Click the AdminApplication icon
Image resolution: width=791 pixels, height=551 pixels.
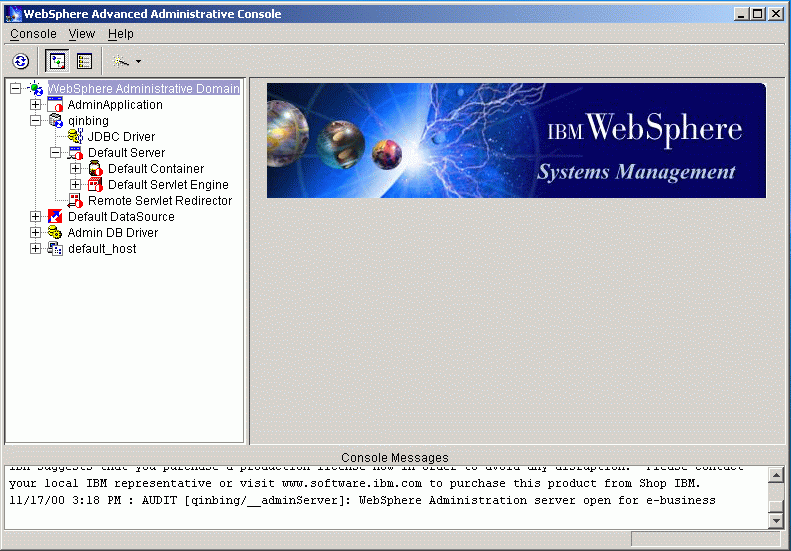pyautogui.click(x=55, y=104)
